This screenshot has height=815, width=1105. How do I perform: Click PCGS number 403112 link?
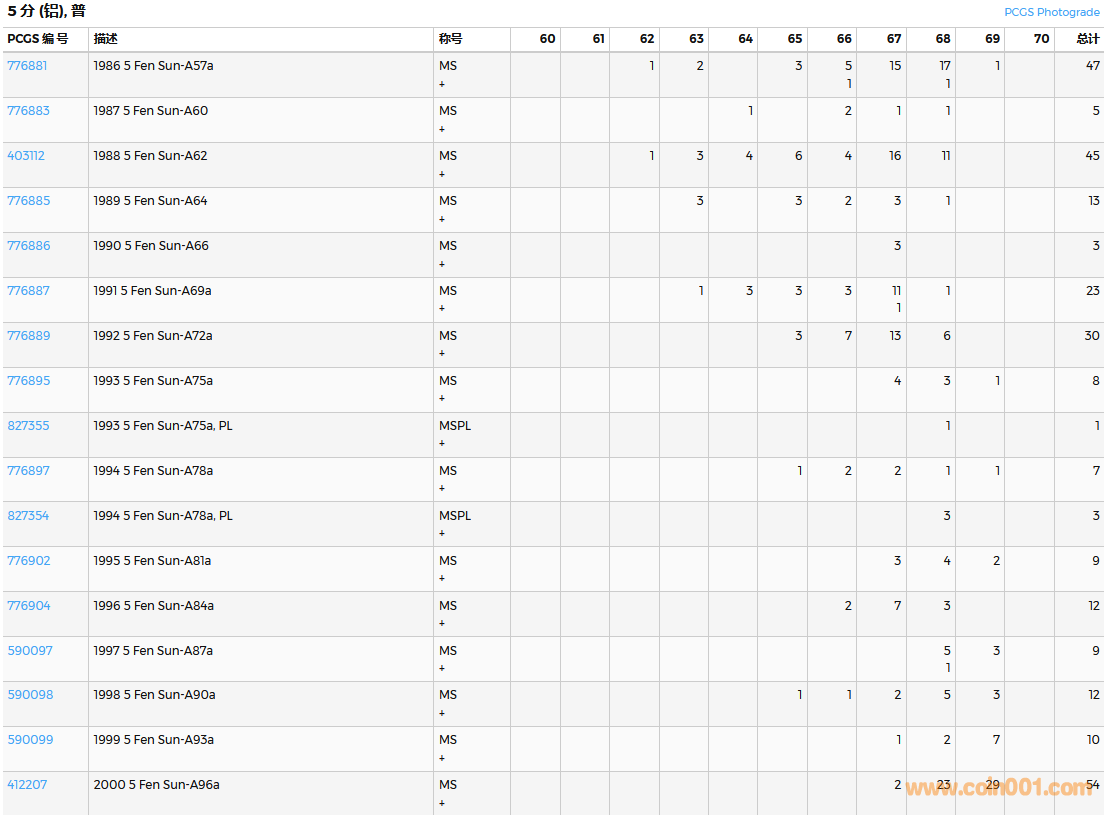[x=26, y=156]
